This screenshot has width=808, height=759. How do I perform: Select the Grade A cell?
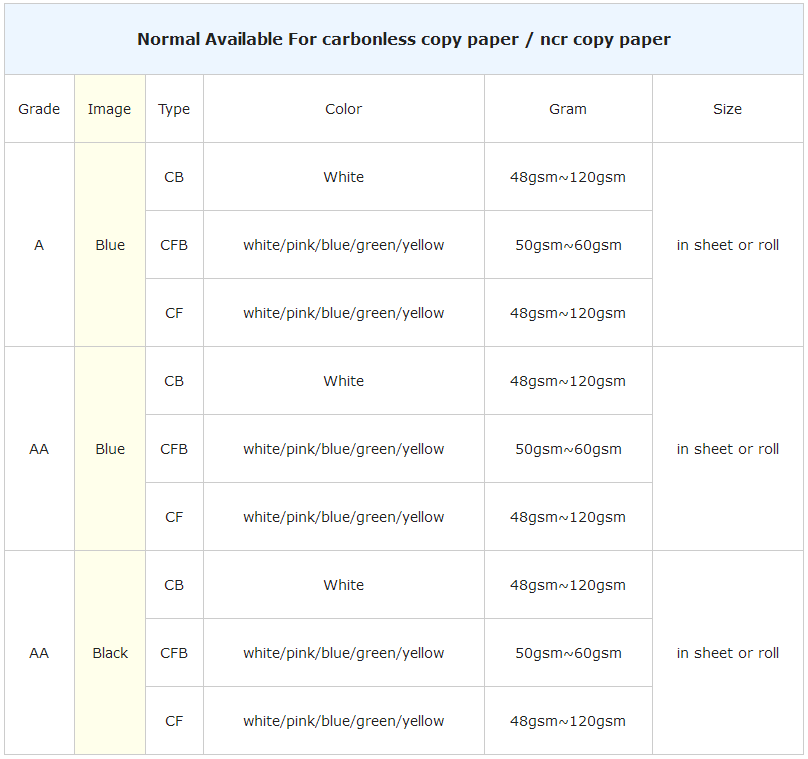(x=39, y=245)
